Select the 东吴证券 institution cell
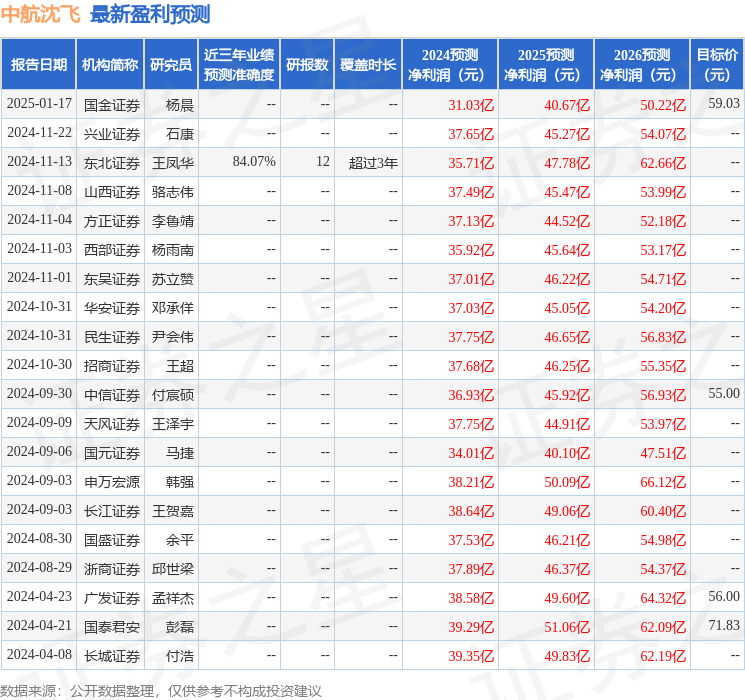Viewport: 745px width, 700px height. click(110, 278)
